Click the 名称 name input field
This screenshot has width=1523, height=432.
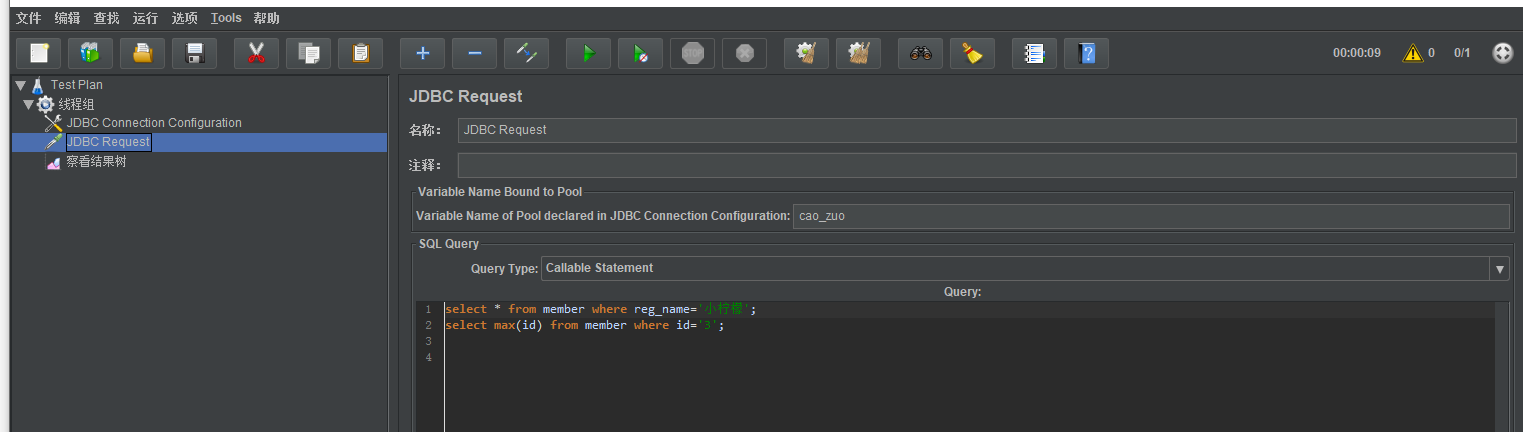click(986, 130)
